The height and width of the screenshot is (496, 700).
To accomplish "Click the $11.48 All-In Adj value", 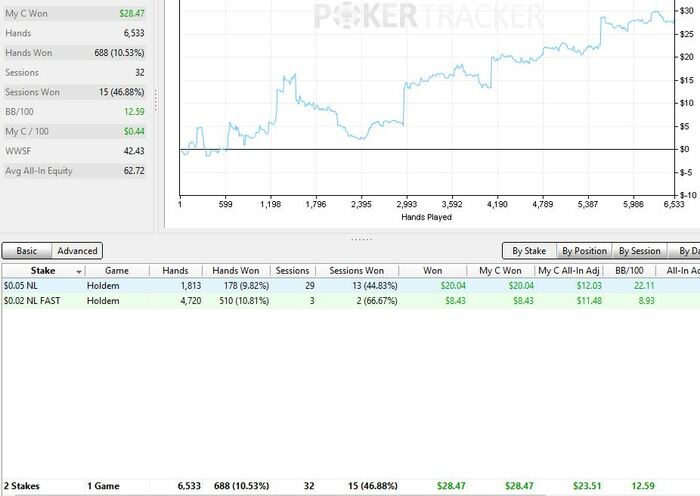I will coord(589,301).
